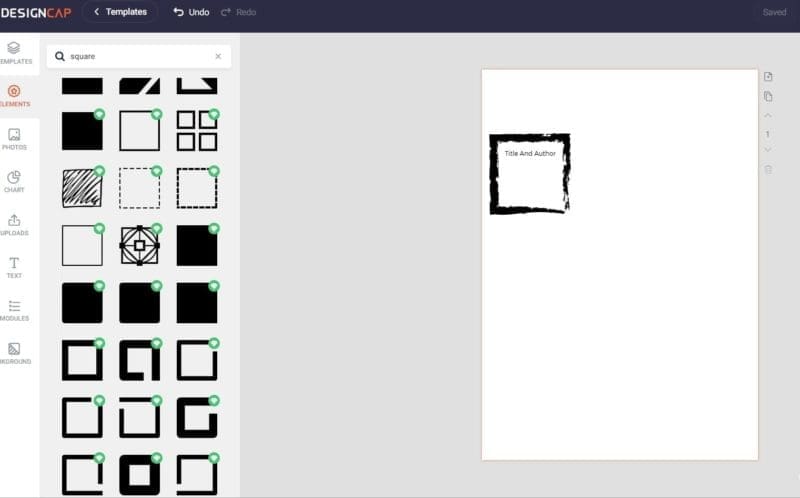Image resolution: width=800 pixels, height=498 pixels.
Task: Select the hatched sketch square element
Action: [x=82, y=188]
